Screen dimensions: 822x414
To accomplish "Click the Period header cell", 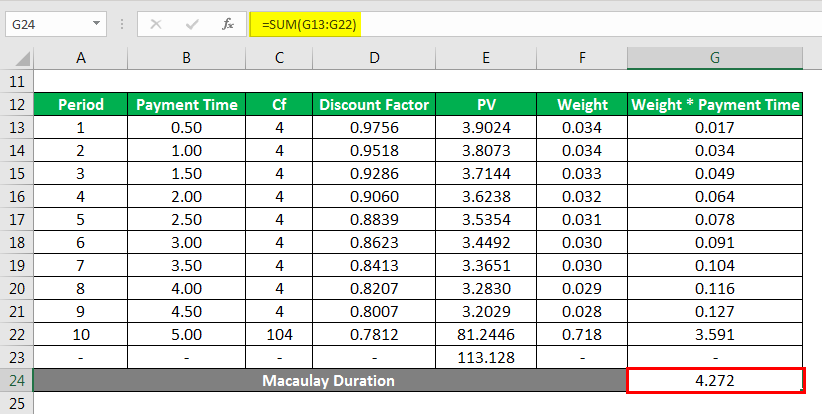I will coord(81,104).
